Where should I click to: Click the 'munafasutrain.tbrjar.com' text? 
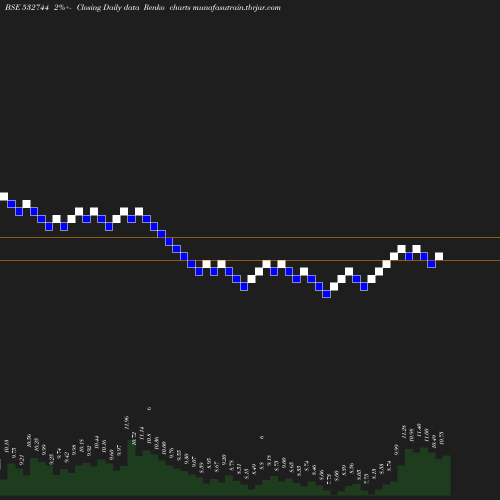coord(237,8)
